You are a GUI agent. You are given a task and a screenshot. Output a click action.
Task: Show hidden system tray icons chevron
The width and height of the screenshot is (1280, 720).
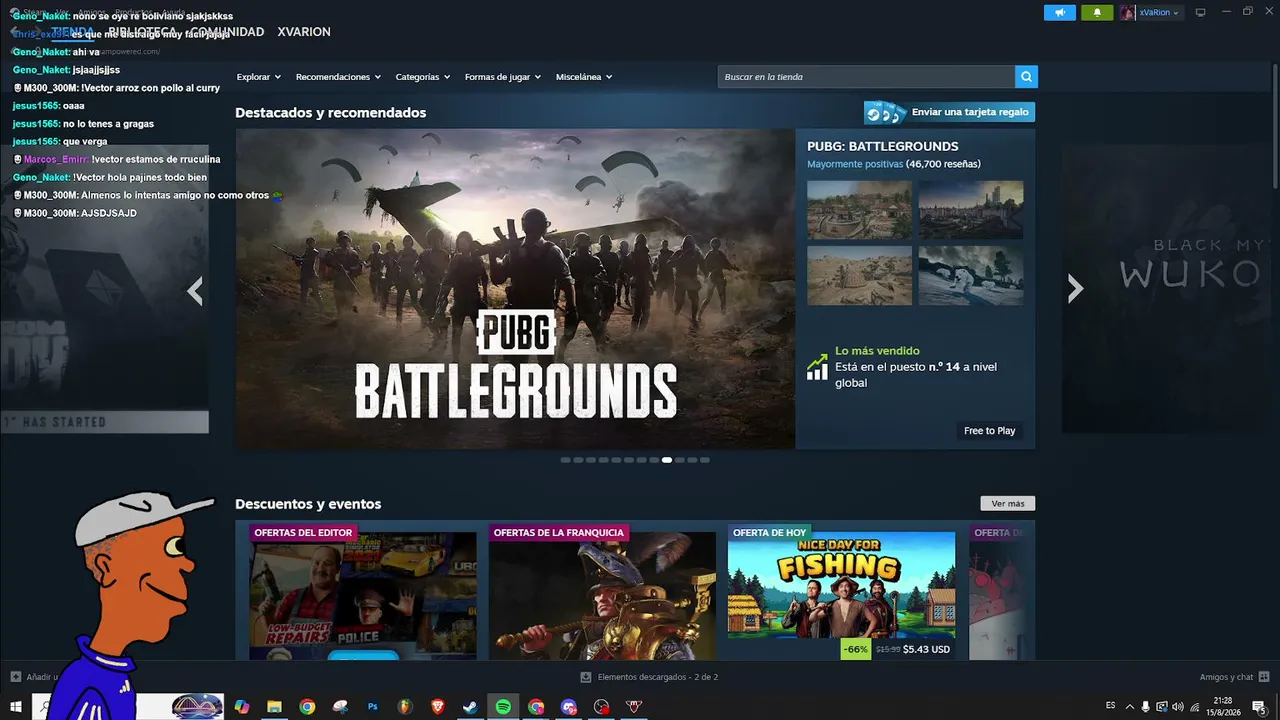[1130, 707]
